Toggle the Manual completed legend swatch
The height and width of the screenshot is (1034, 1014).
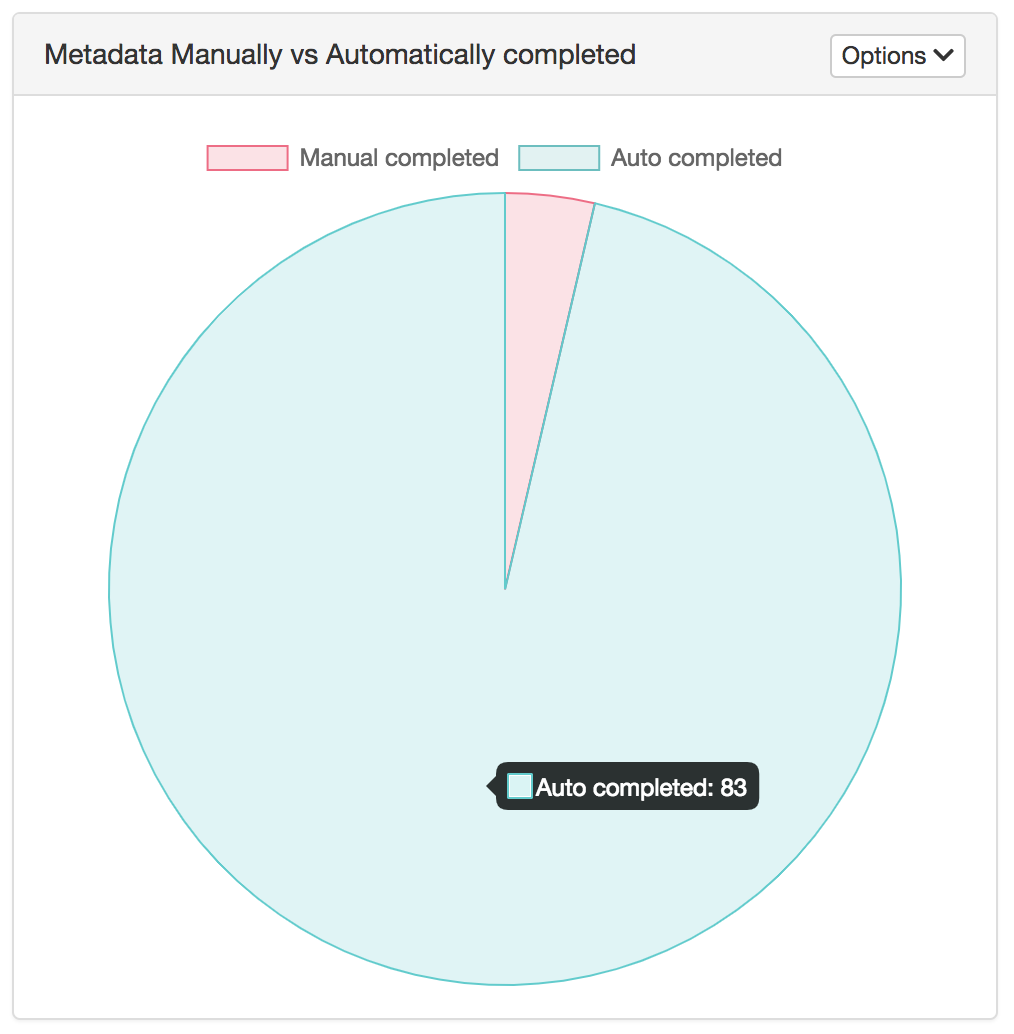(247, 158)
